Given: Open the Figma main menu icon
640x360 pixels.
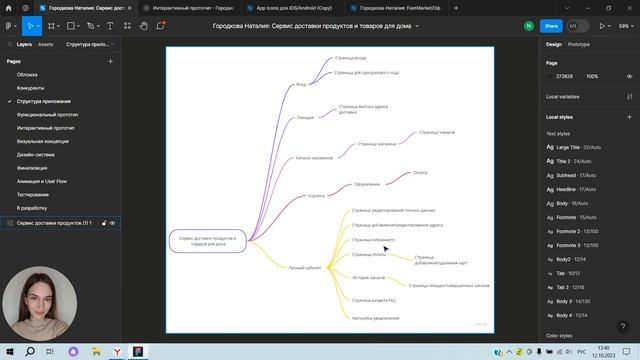Looking at the screenshot, I should click(8, 26).
